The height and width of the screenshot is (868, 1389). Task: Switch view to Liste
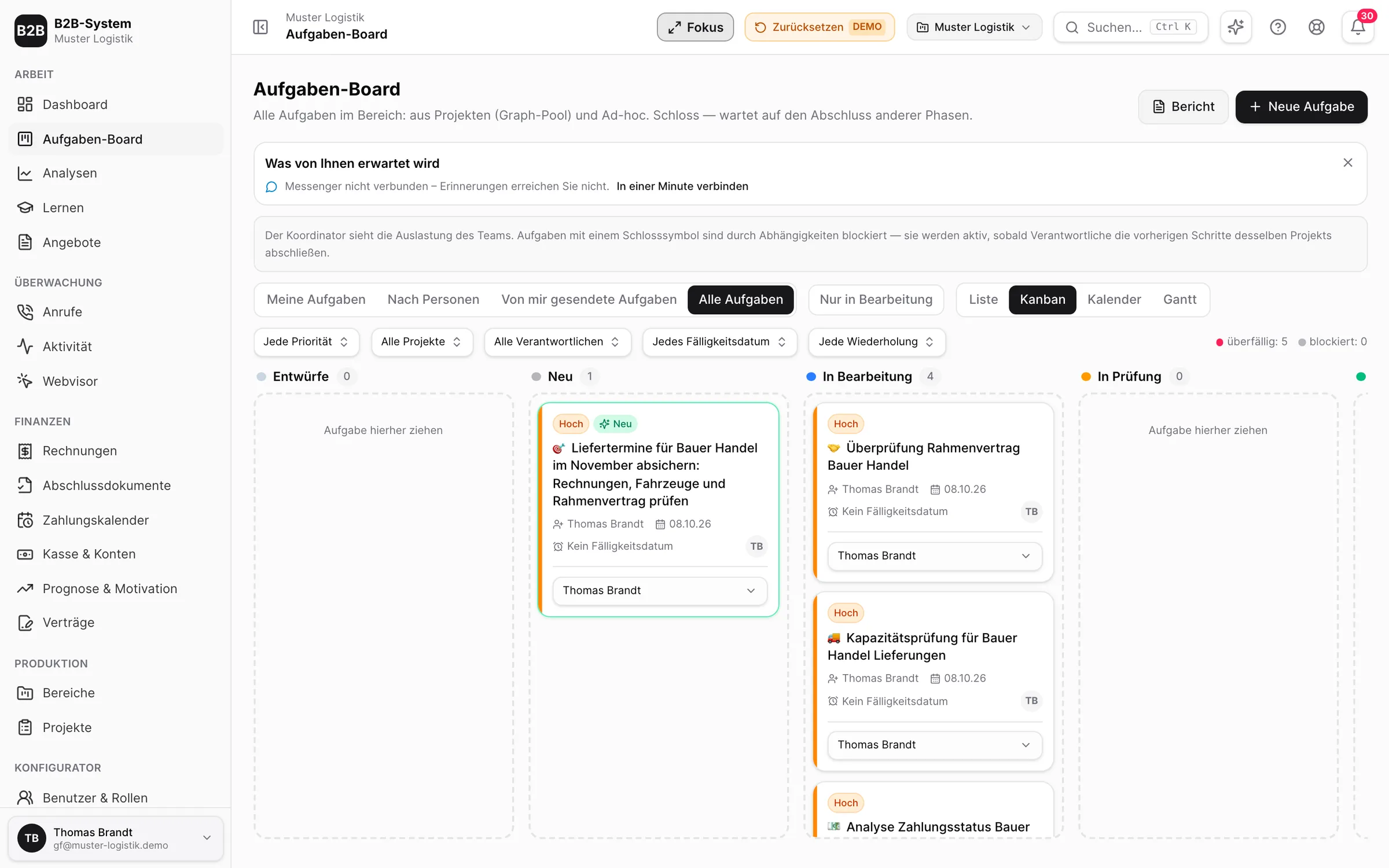coord(983,299)
